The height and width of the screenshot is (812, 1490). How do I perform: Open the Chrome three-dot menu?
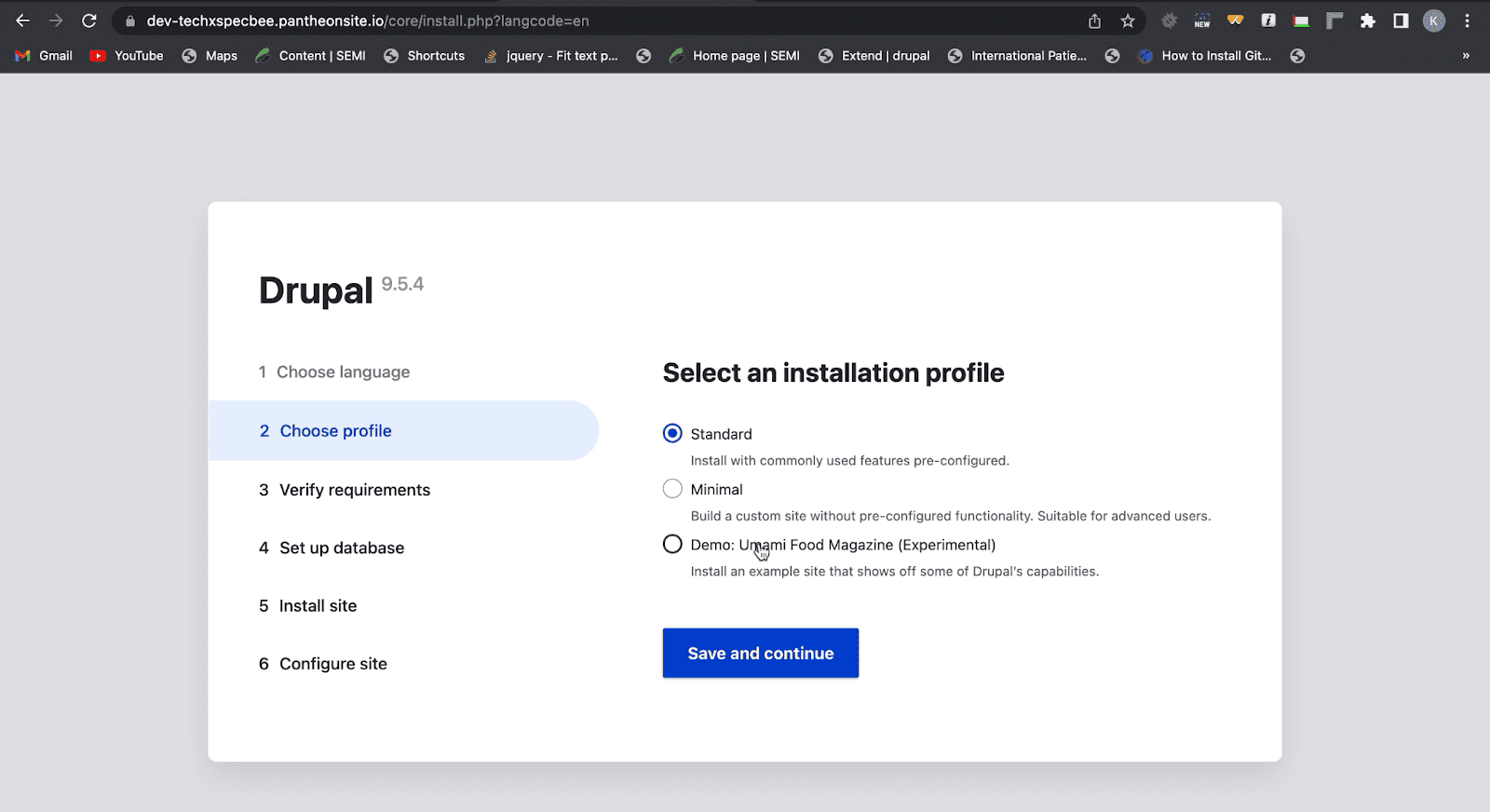pos(1468,20)
